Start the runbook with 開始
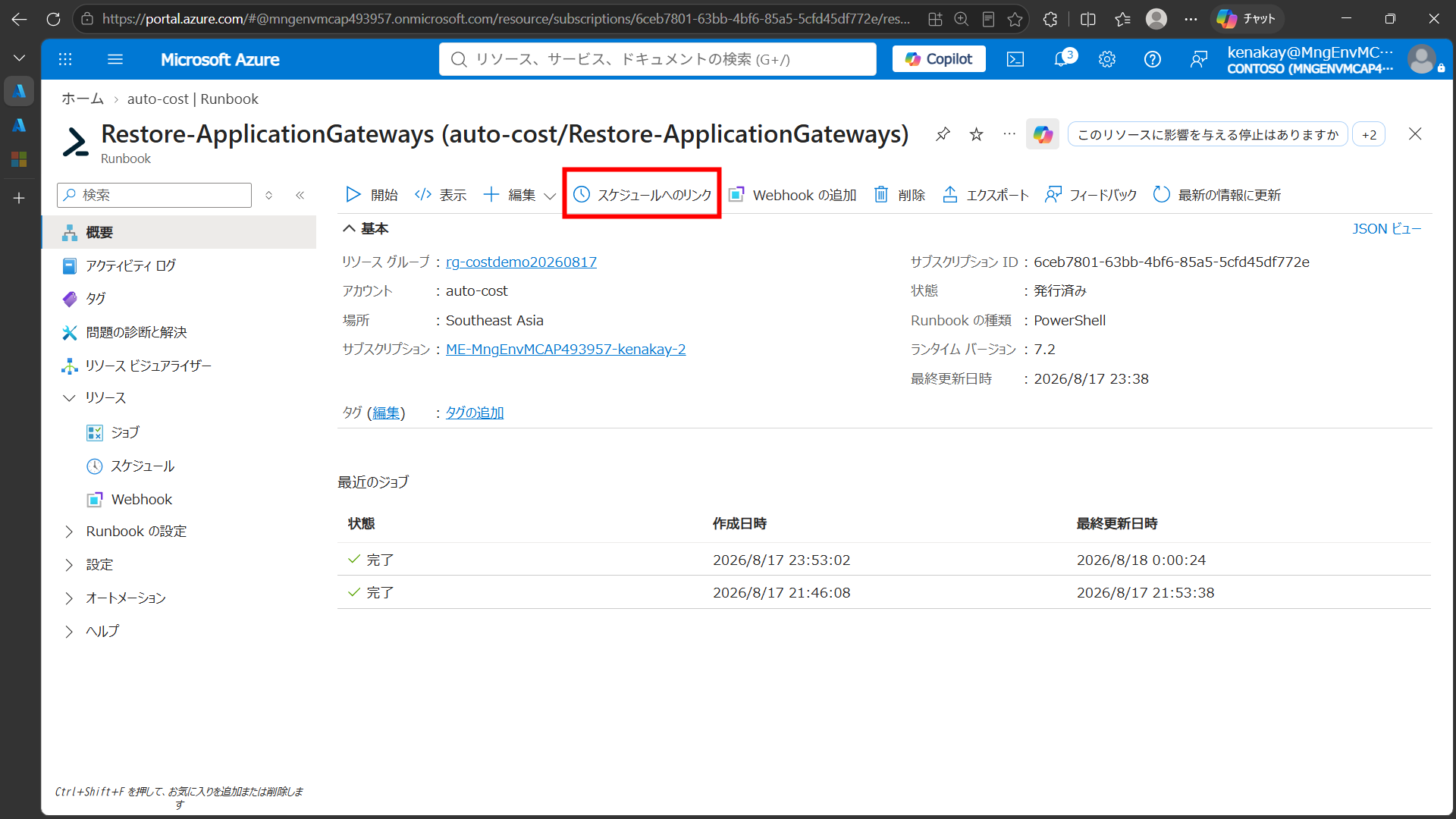Screen dimensions: 1456x819 tap(372, 195)
